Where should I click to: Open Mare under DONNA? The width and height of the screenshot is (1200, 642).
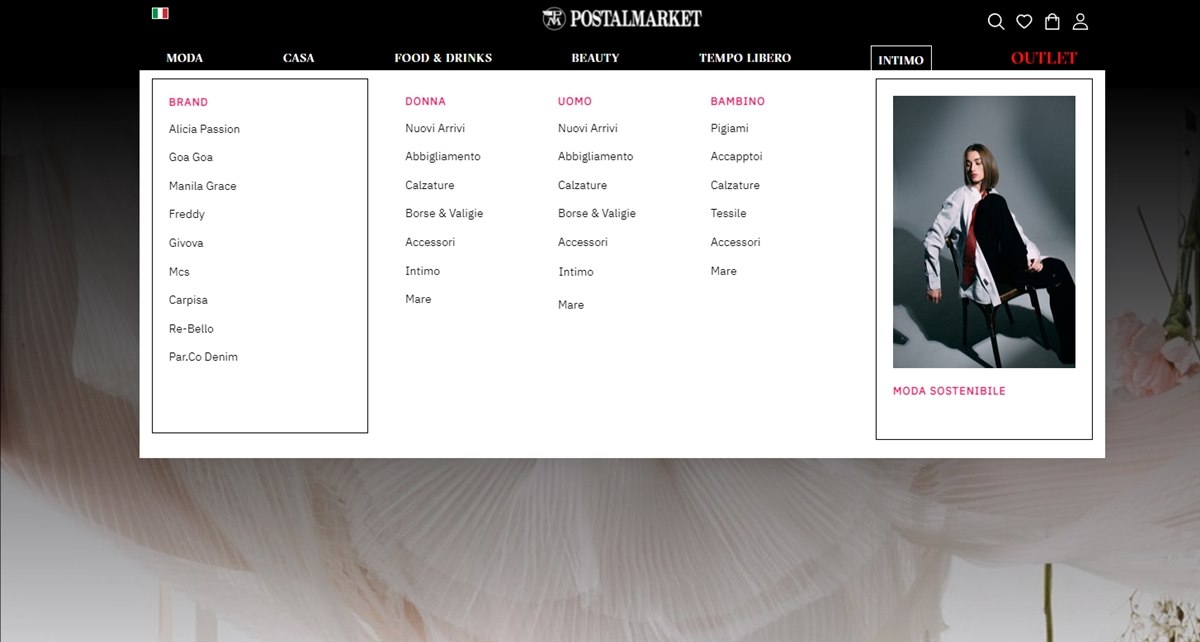tap(418, 299)
